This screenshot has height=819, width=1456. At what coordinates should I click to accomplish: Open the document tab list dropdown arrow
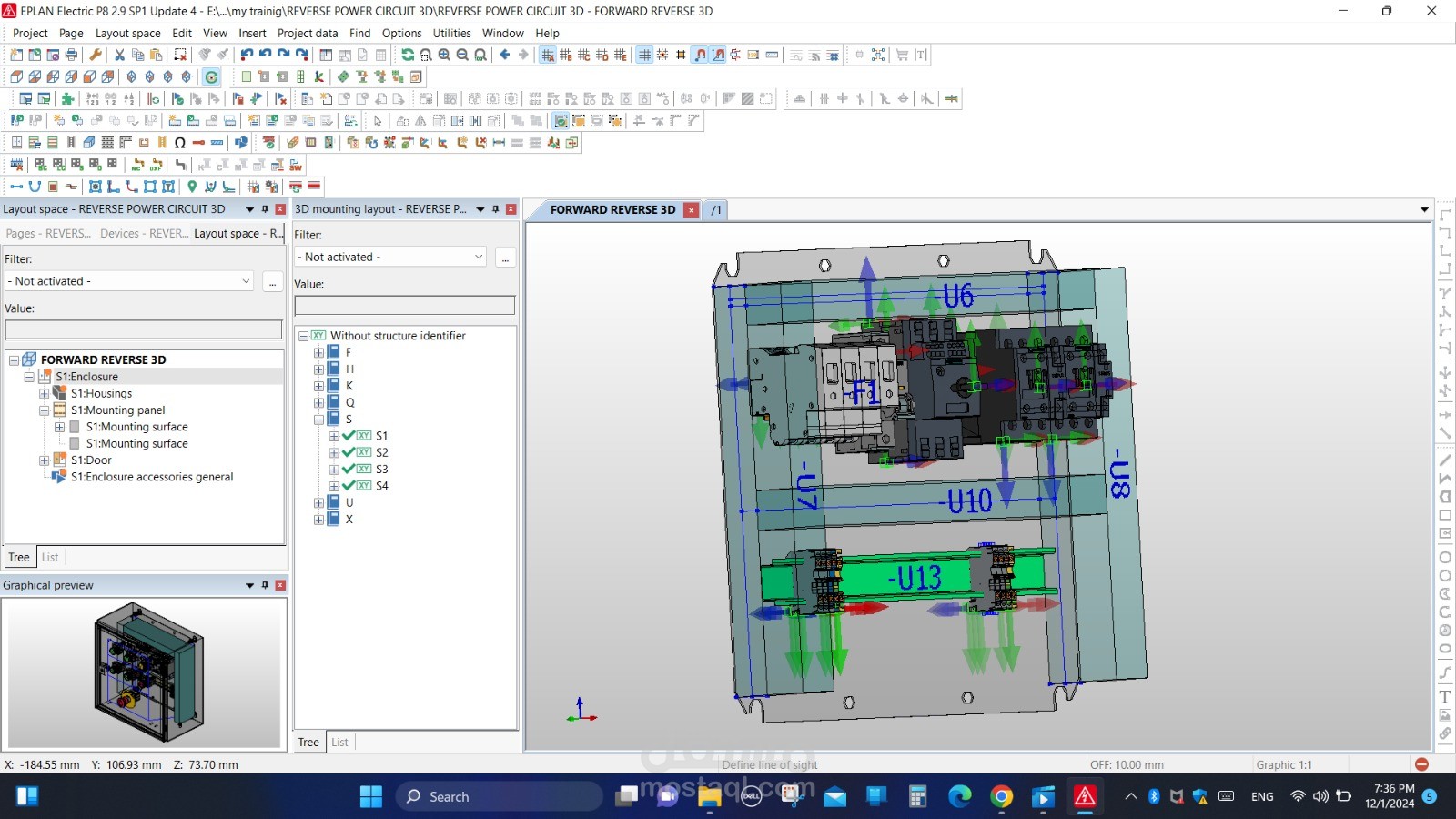point(1424,210)
